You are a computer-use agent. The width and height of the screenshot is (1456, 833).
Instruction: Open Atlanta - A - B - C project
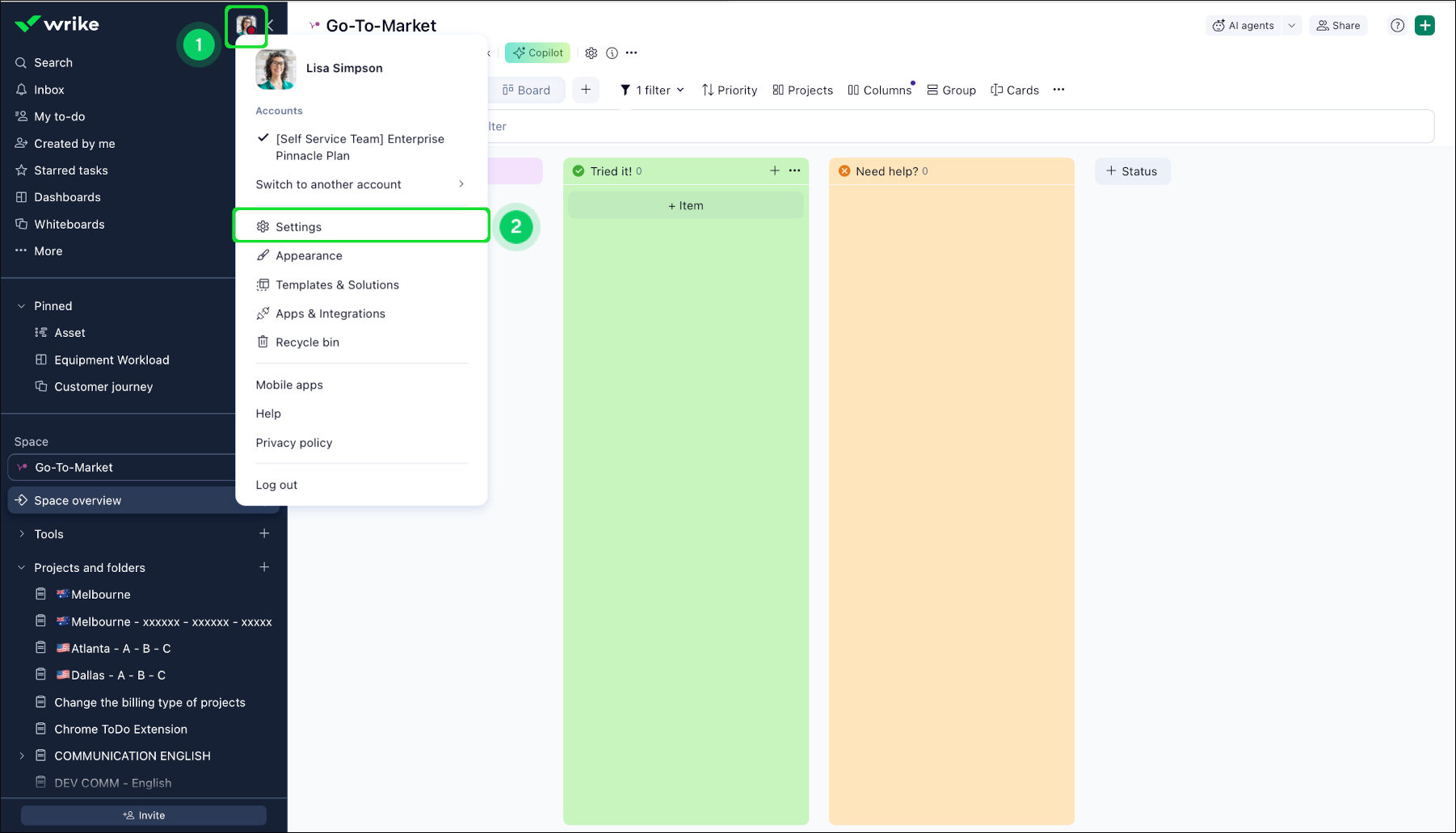pyautogui.click(x=113, y=649)
